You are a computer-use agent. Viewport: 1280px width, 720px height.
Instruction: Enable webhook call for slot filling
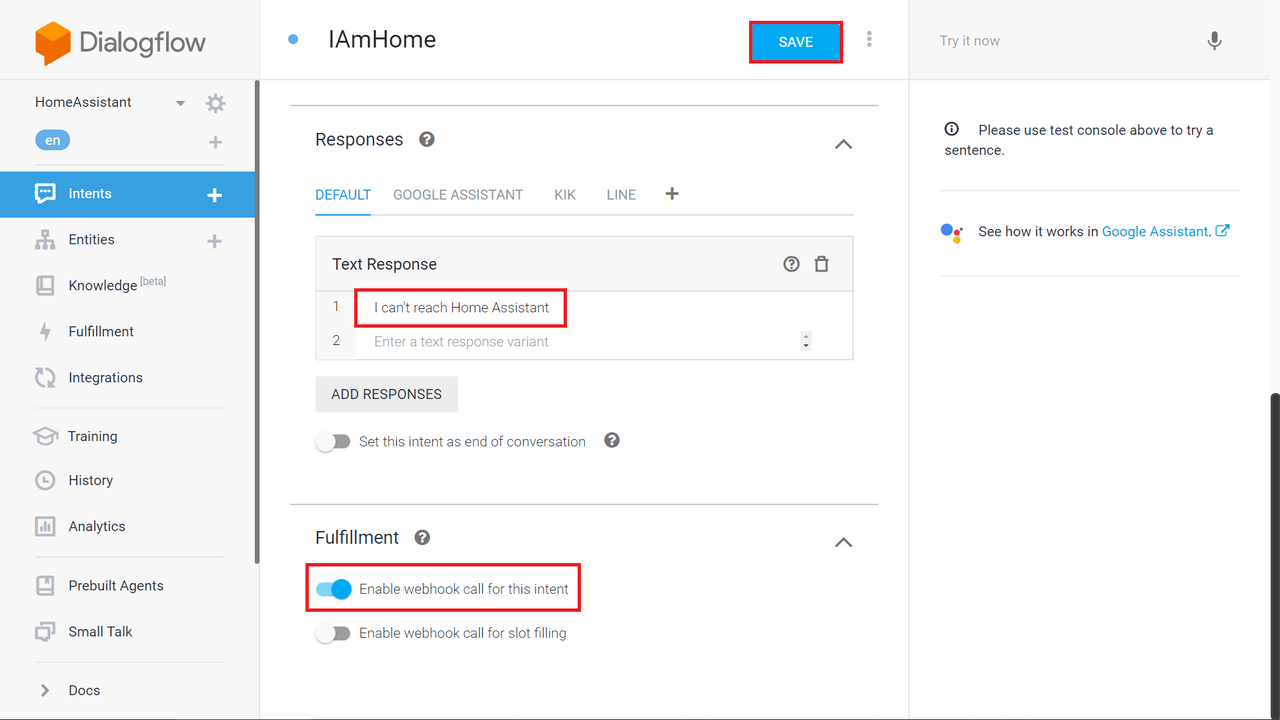point(333,633)
